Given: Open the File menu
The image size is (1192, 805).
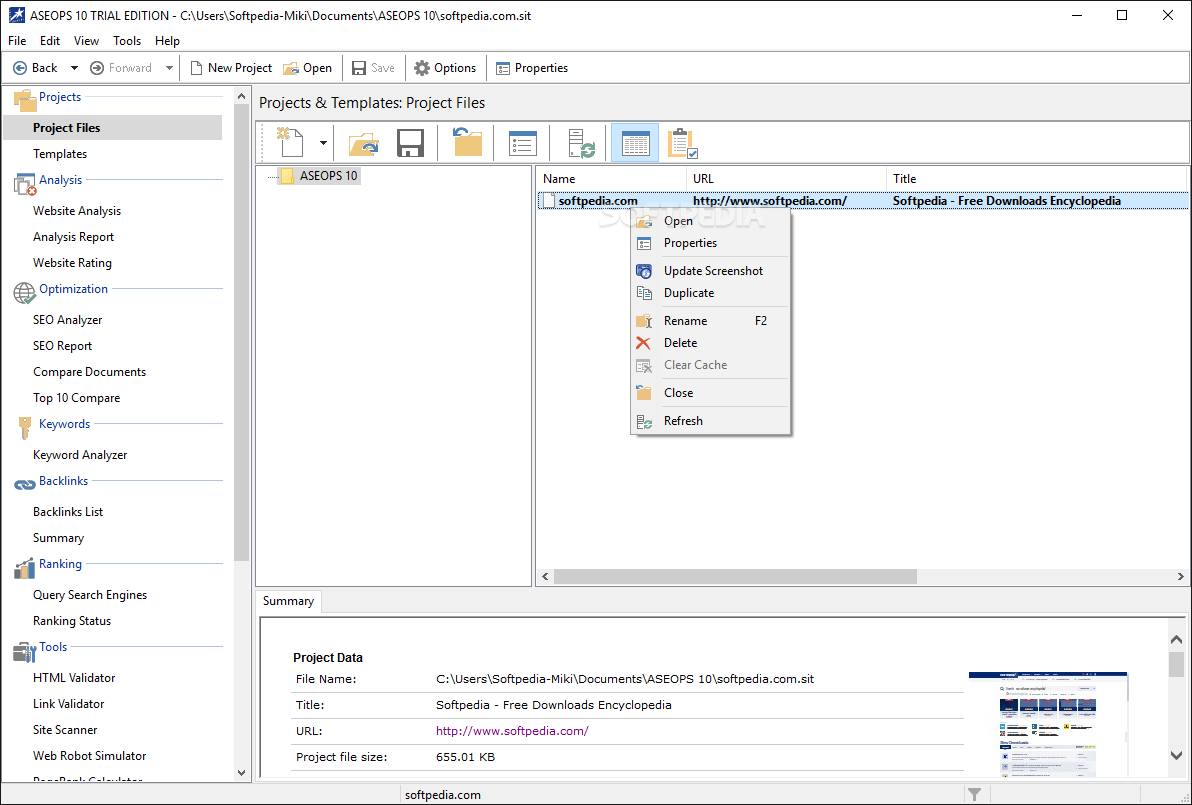Looking at the screenshot, I should click(x=17, y=41).
